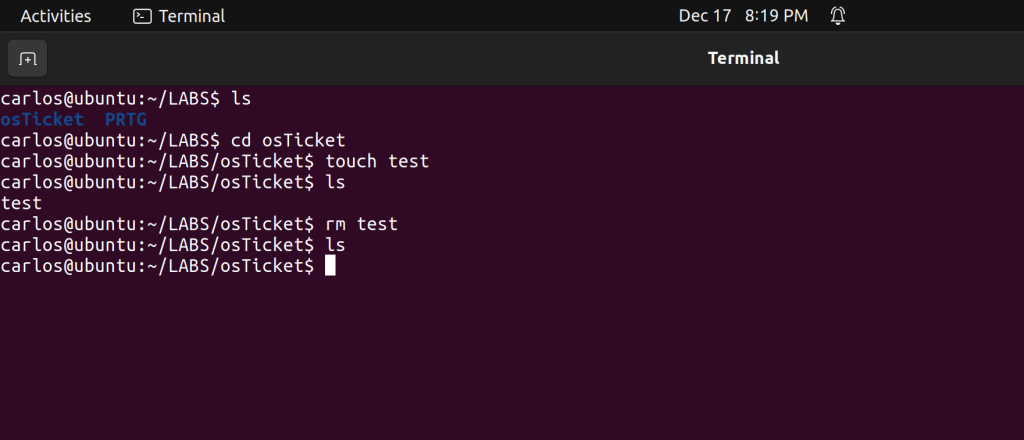
Task: Click the blue PRTG directory name
Action: click(x=126, y=120)
